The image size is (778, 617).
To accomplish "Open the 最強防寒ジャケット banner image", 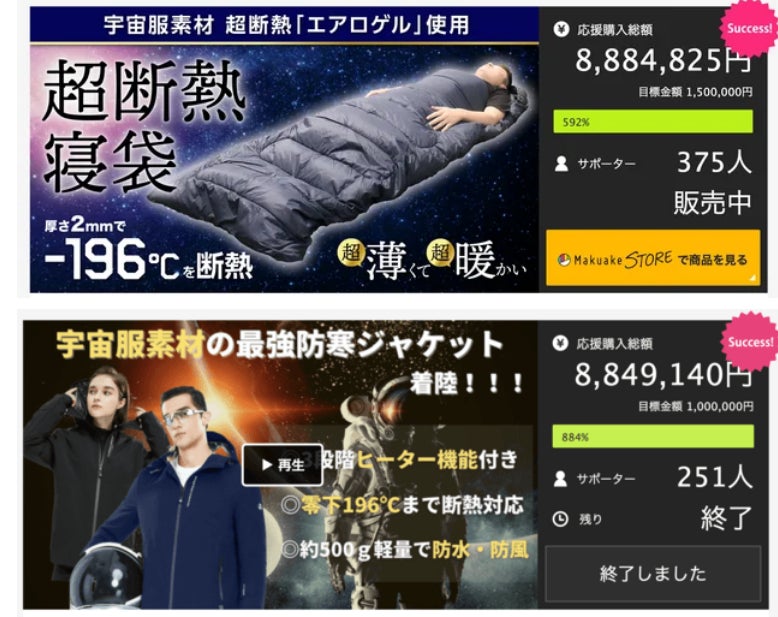I will (x=280, y=465).
